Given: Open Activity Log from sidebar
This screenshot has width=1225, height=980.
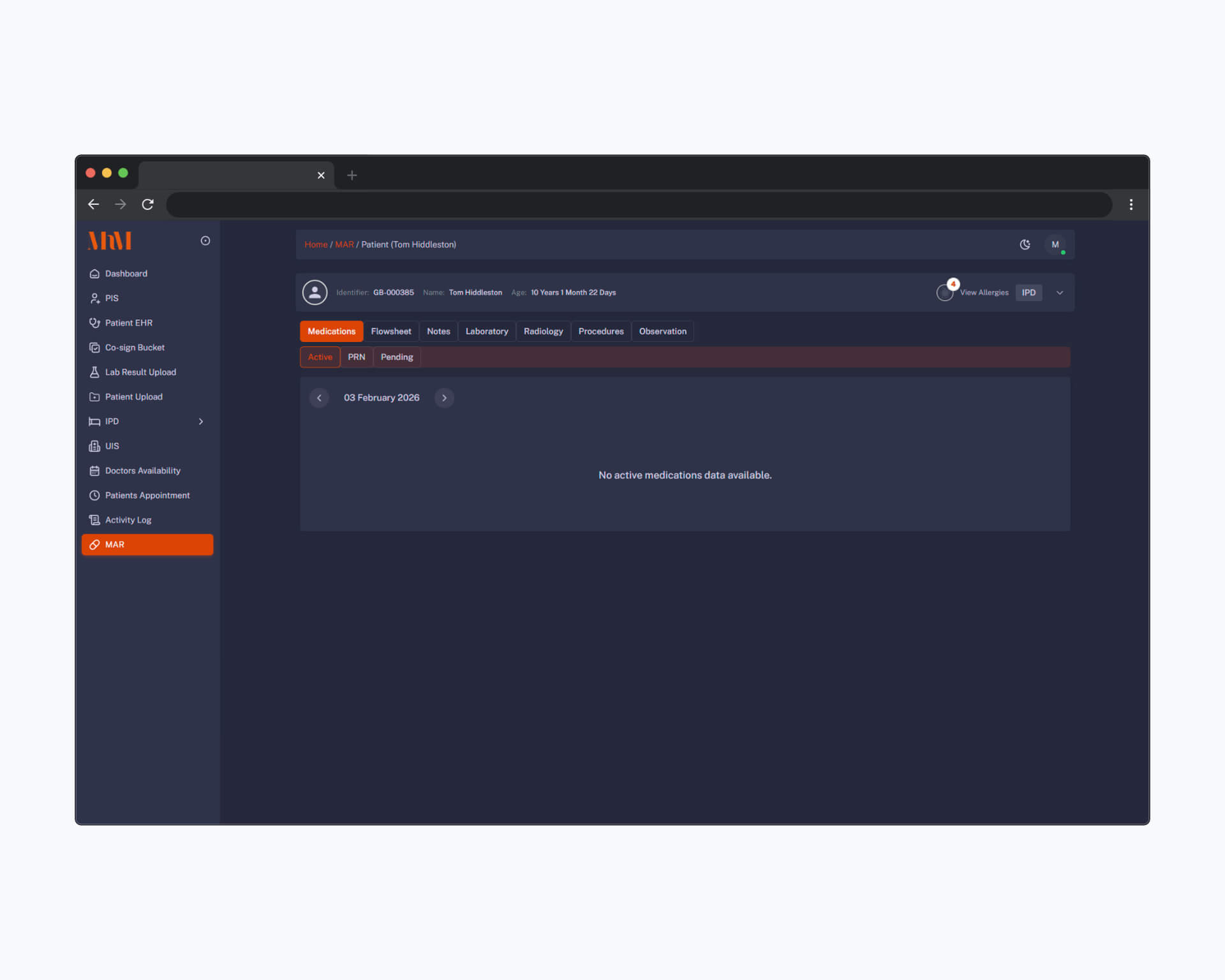Looking at the screenshot, I should coord(128,520).
